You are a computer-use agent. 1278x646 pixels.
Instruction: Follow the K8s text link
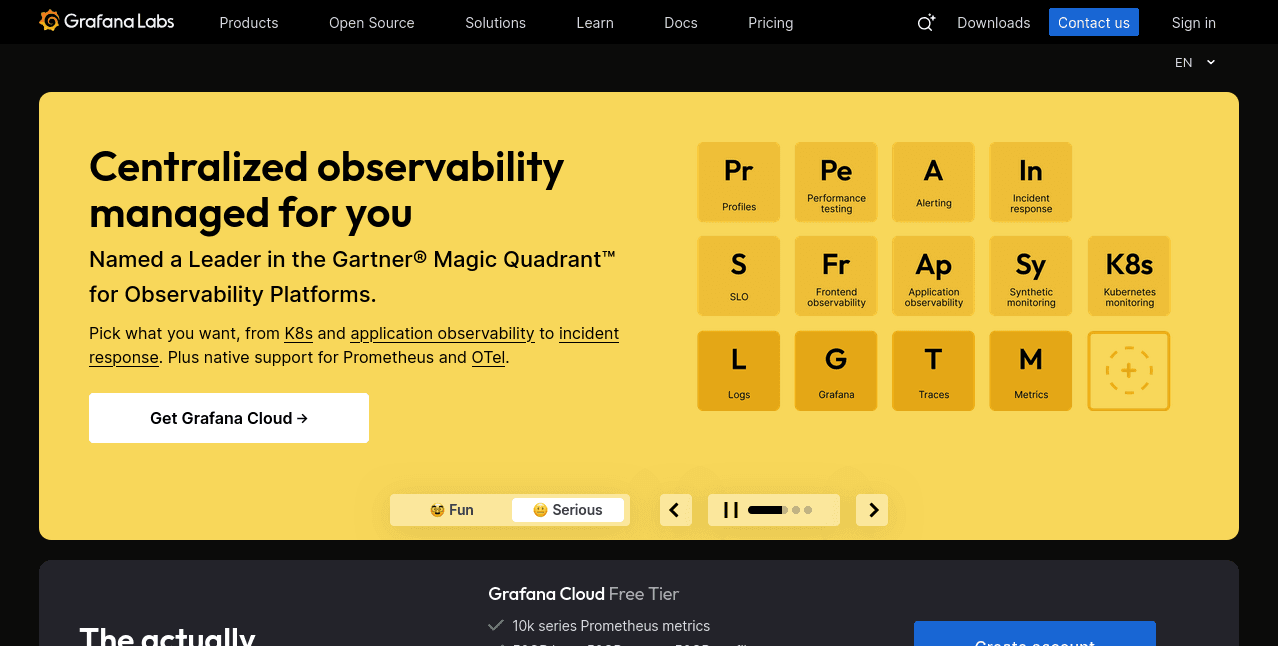click(x=299, y=333)
